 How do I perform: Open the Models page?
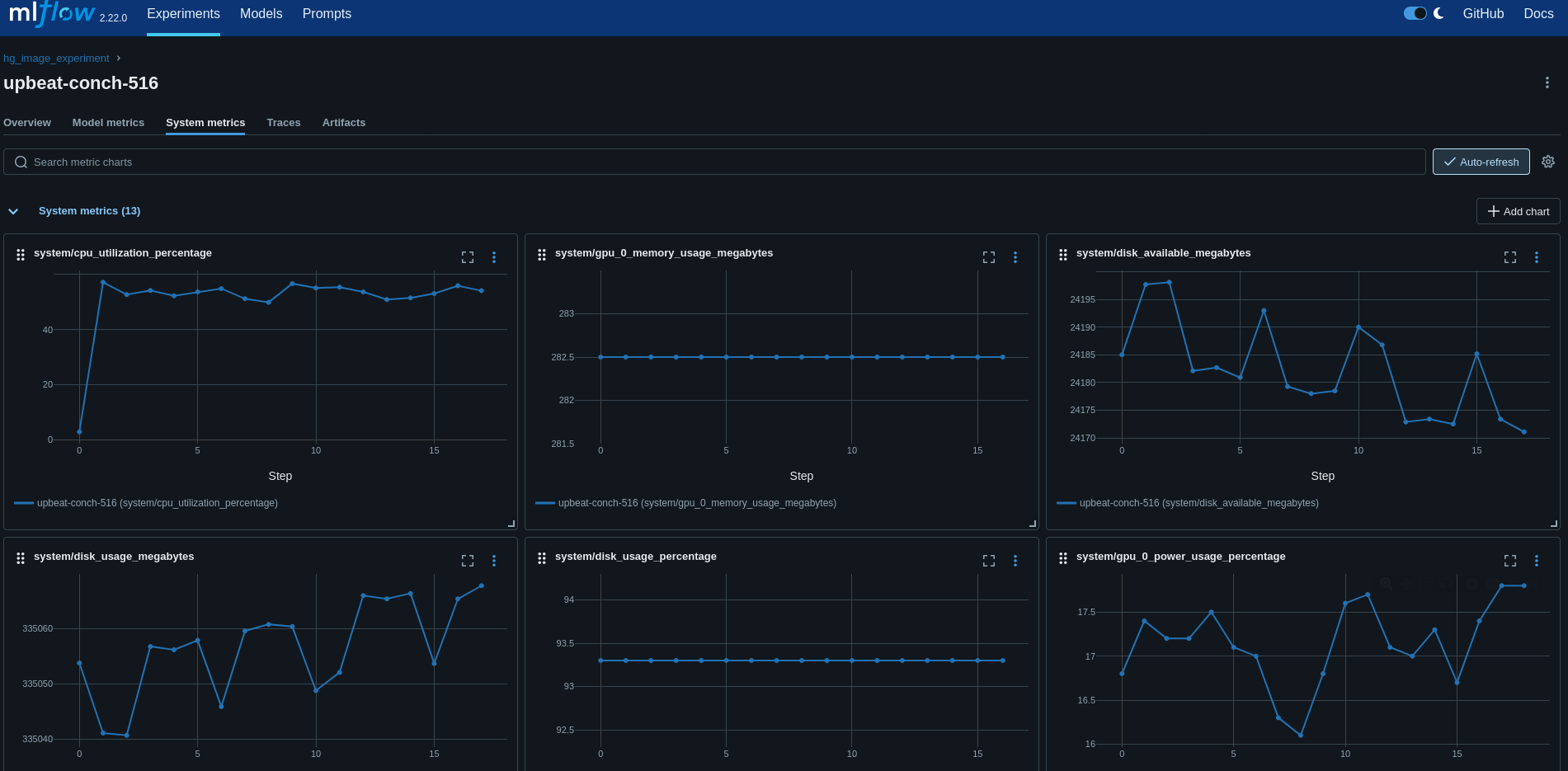(261, 13)
